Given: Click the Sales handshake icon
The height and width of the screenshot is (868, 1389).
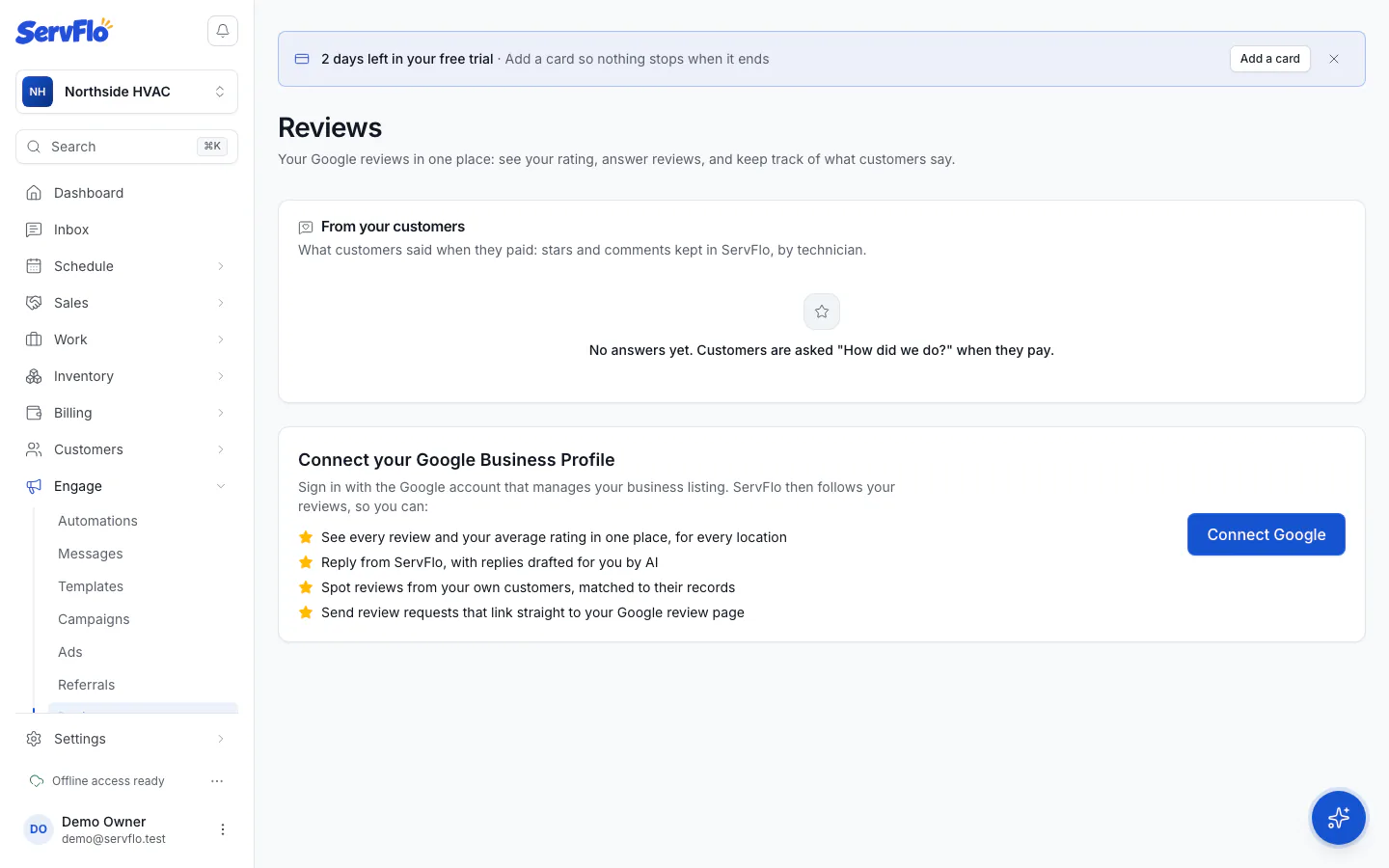Looking at the screenshot, I should click(x=34, y=303).
